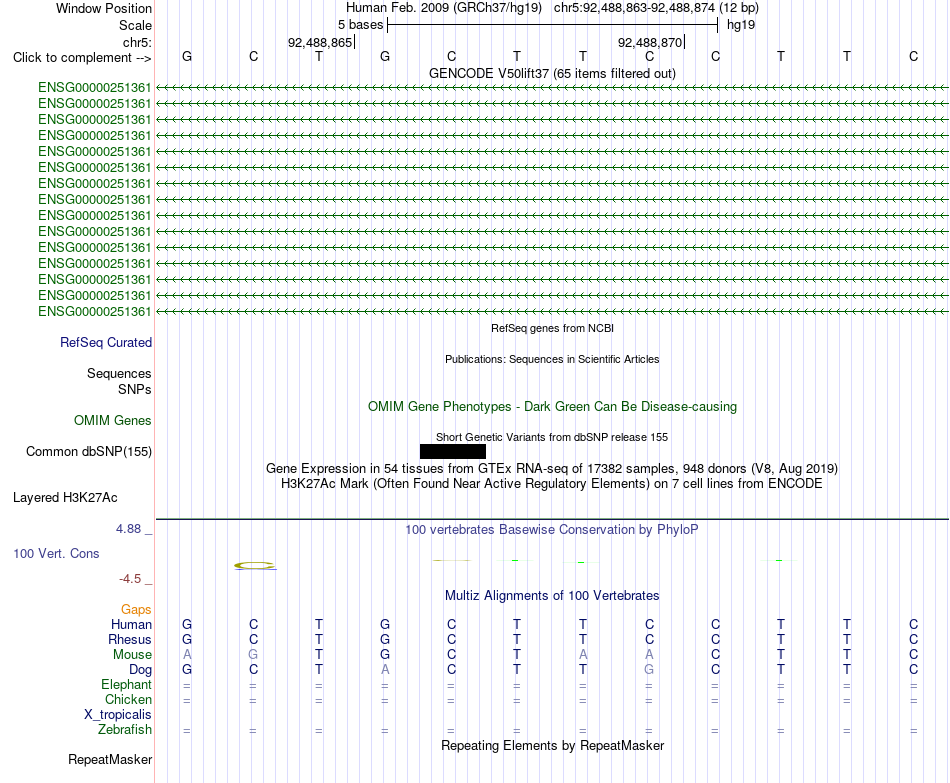
Task: Click the olive PhyloP conservation bar
Action: pyautogui.click(x=255, y=566)
